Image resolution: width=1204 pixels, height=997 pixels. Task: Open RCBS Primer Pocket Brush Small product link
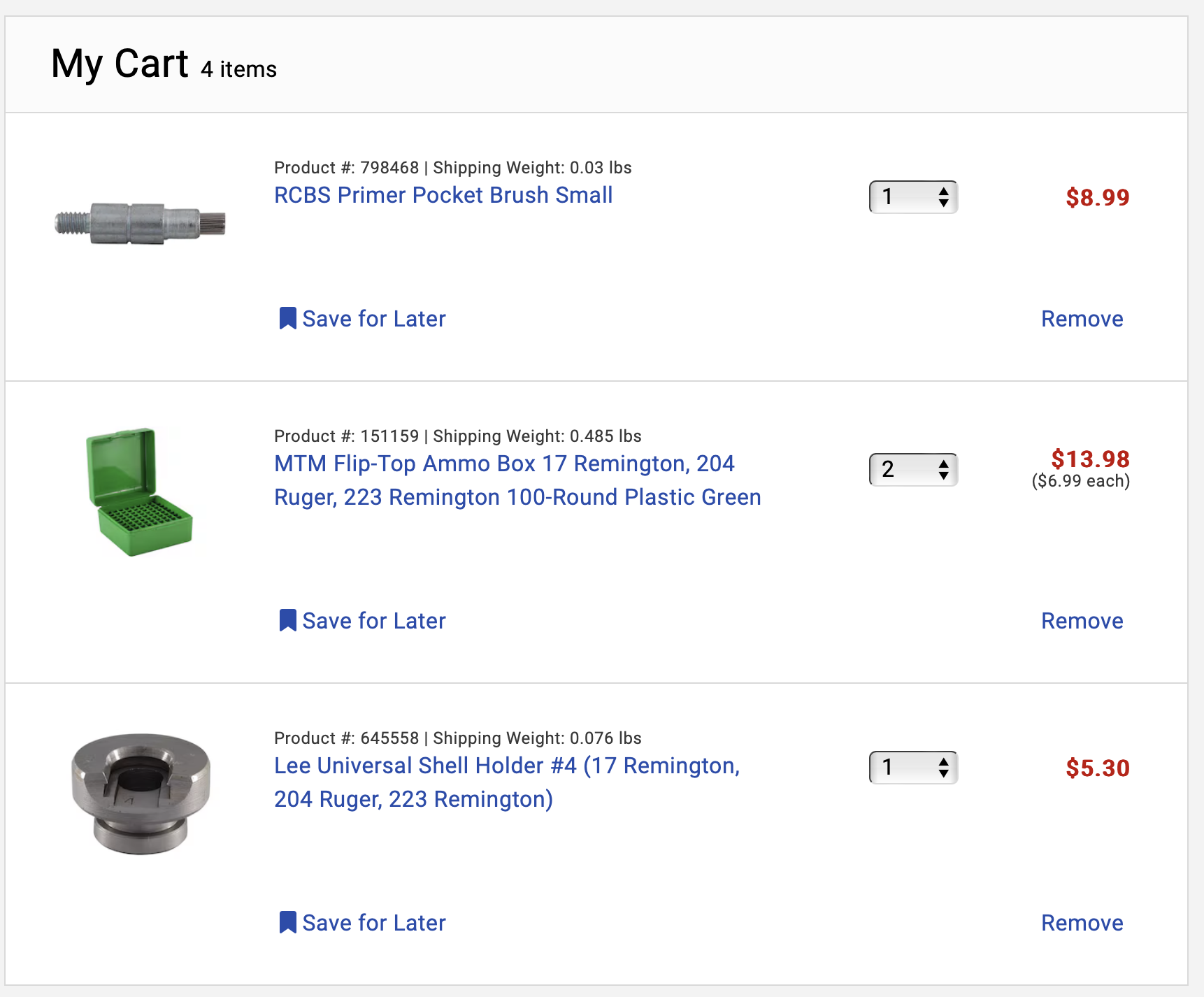[443, 195]
